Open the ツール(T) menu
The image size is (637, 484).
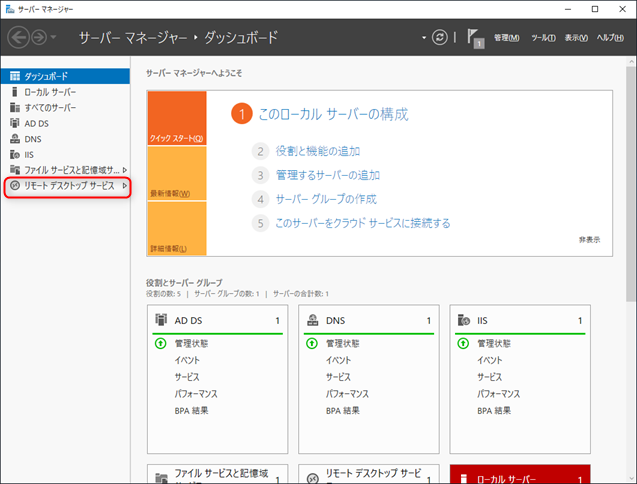pyautogui.click(x=544, y=38)
